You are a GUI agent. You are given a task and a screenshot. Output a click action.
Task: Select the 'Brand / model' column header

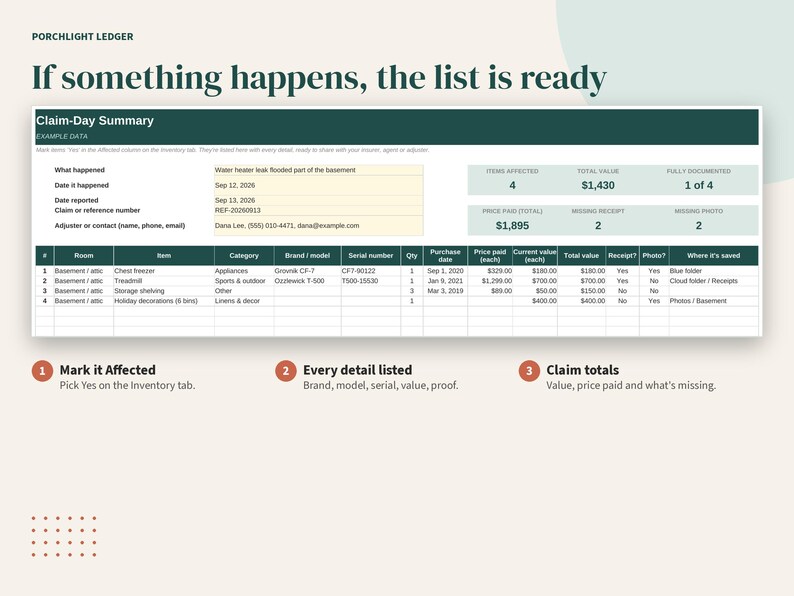click(x=307, y=256)
